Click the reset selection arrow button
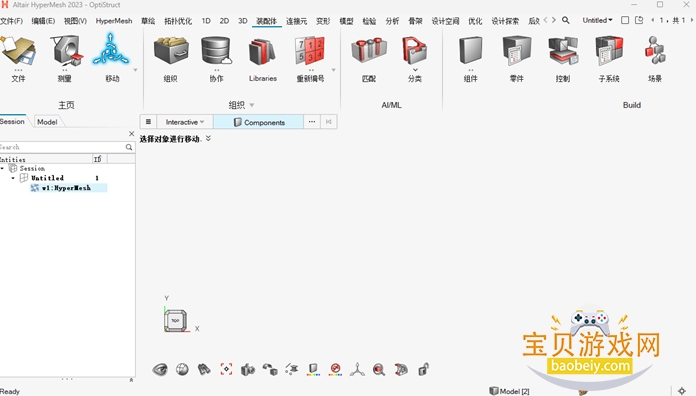696x396 pixels. coord(328,122)
